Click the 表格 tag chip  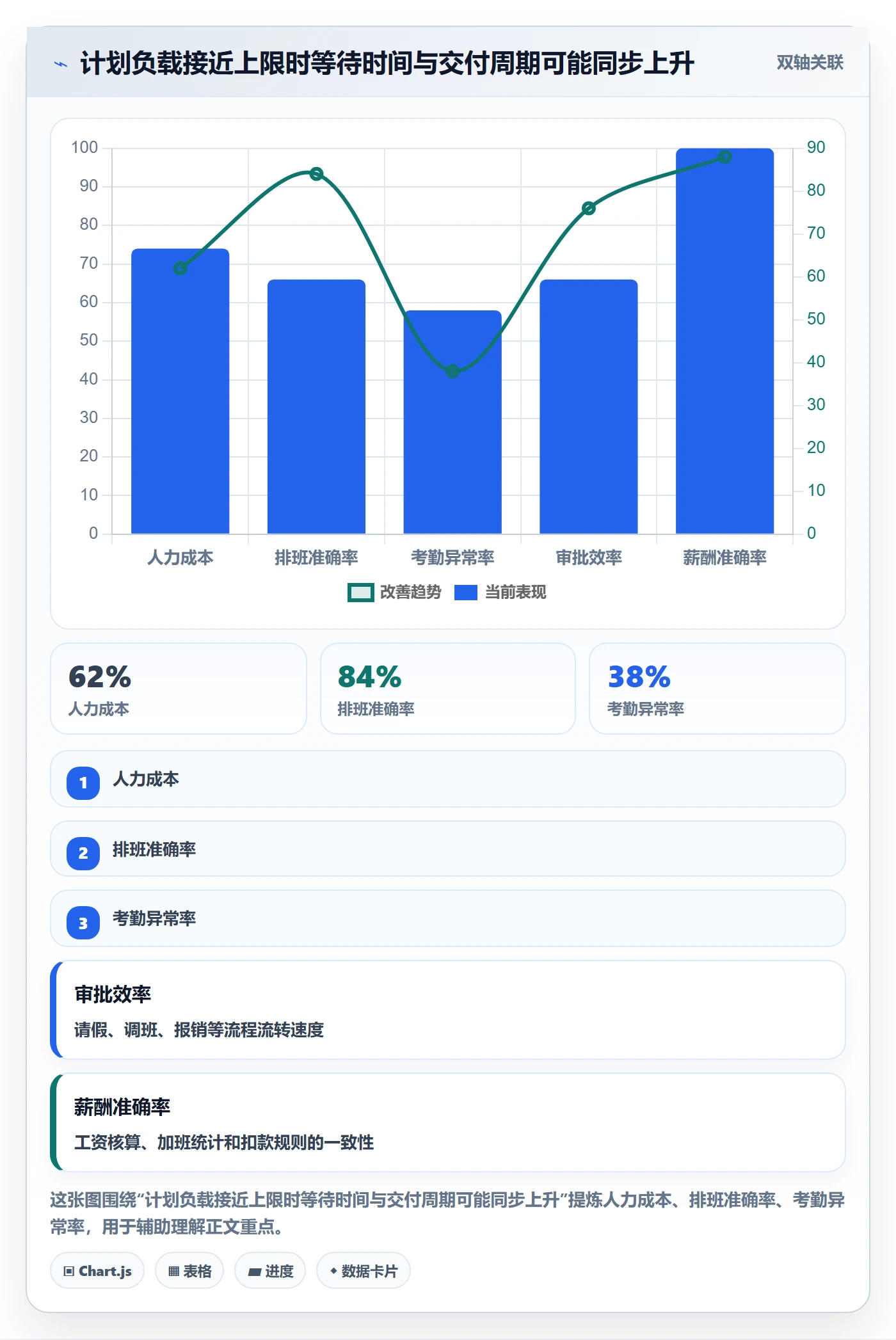click(189, 1271)
